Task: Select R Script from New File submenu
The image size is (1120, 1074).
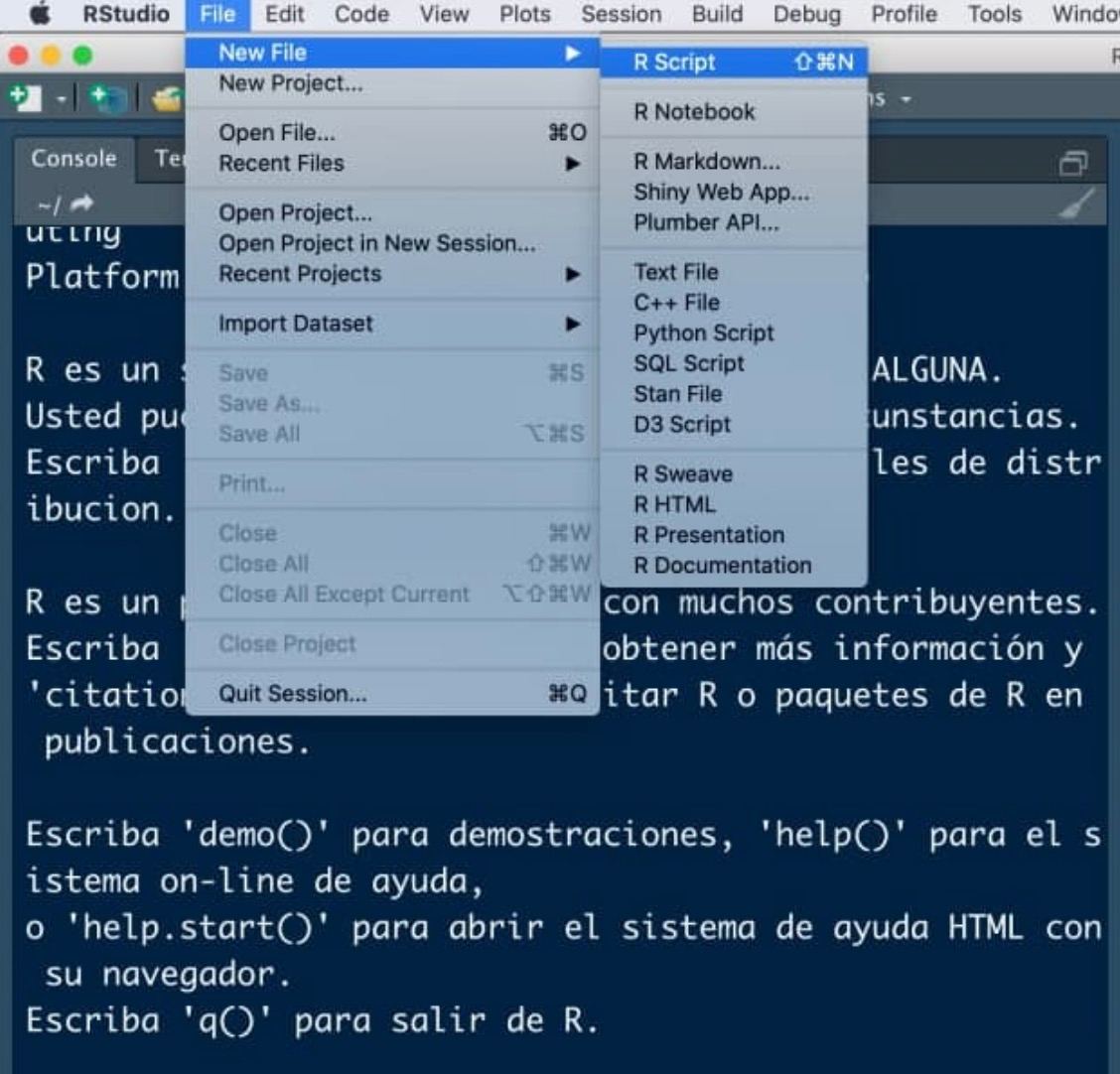Action: [x=675, y=63]
